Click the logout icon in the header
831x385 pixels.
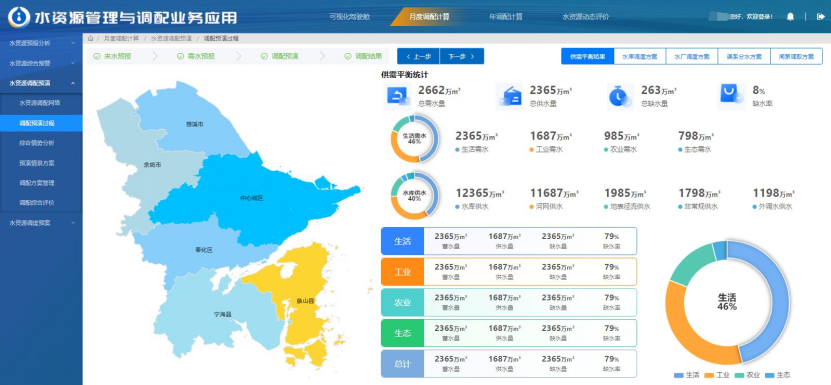[819, 16]
